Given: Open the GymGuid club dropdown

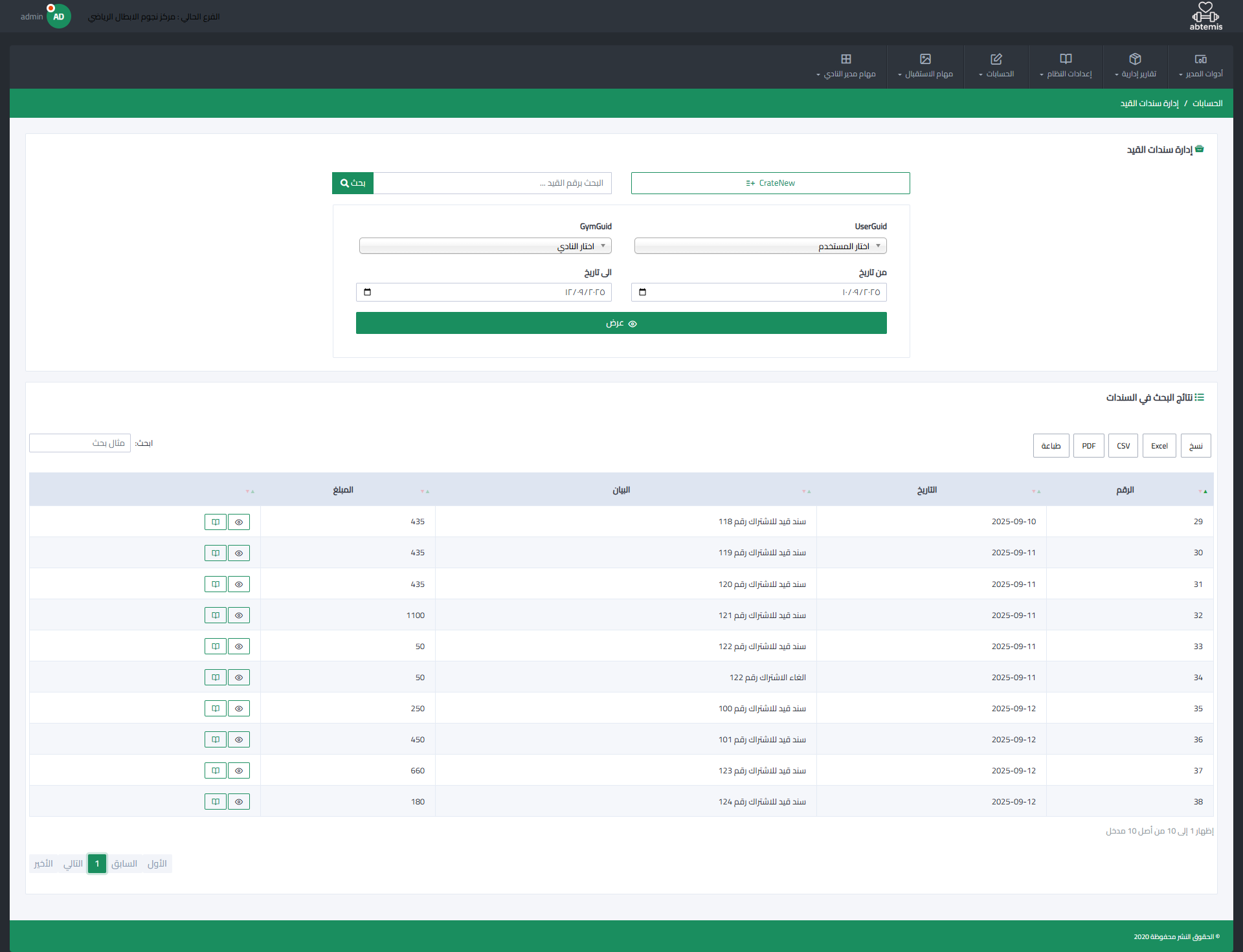Looking at the screenshot, I should tap(485, 247).
